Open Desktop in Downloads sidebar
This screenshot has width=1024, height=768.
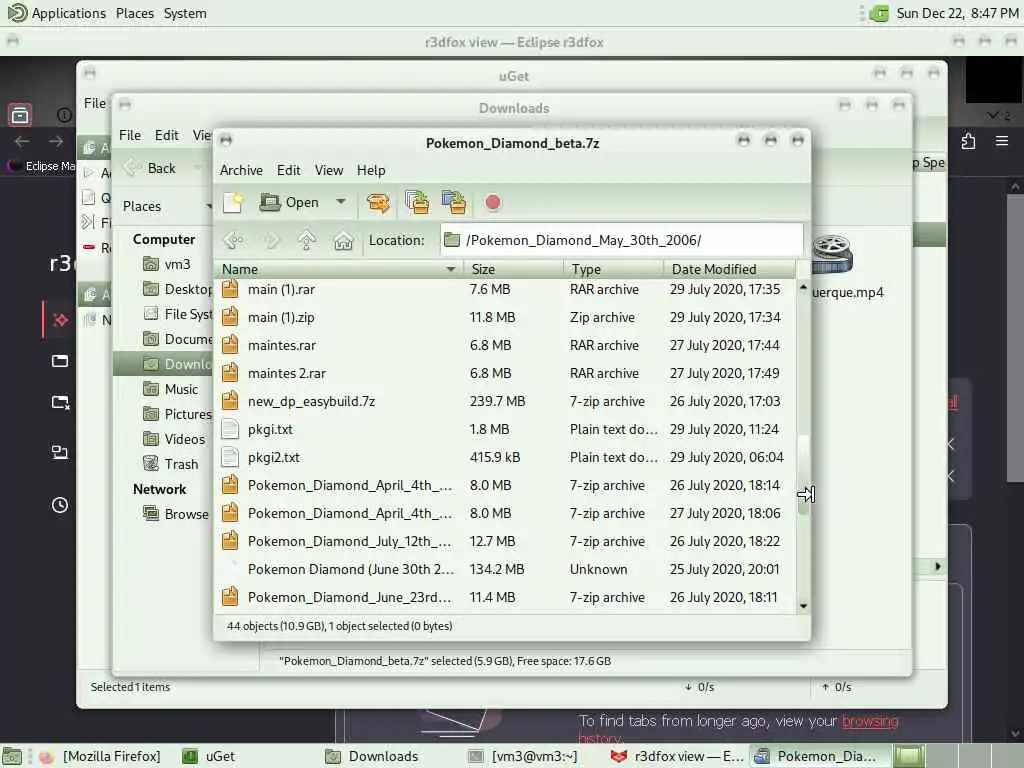tap(178, 289)
